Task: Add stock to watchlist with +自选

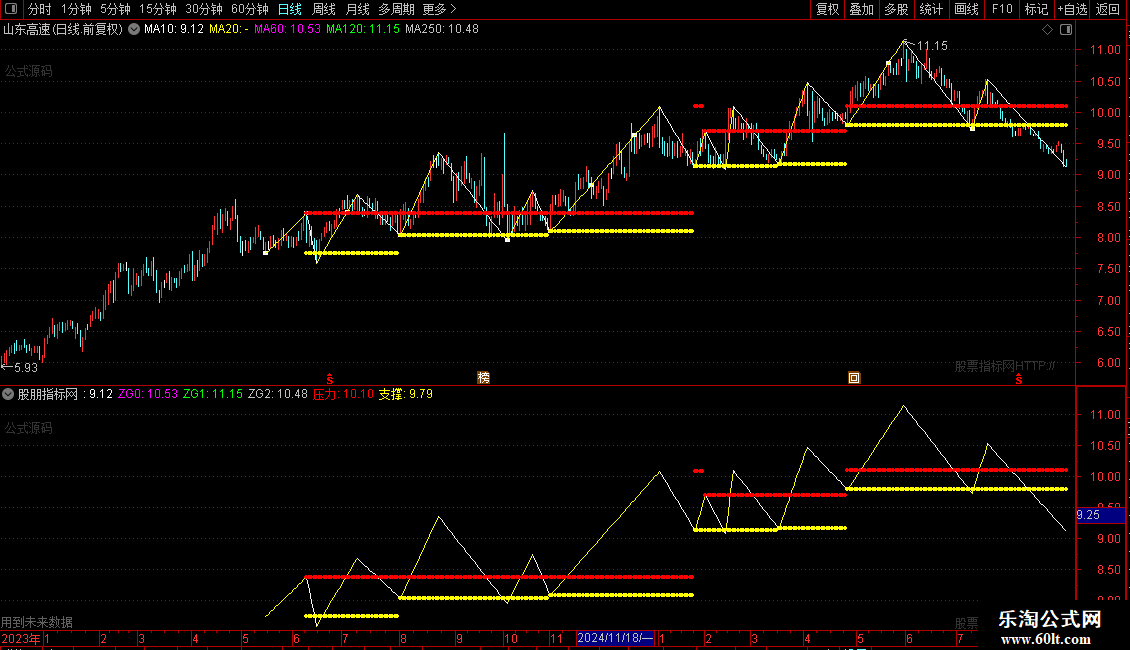Action: coord(1072,9)
